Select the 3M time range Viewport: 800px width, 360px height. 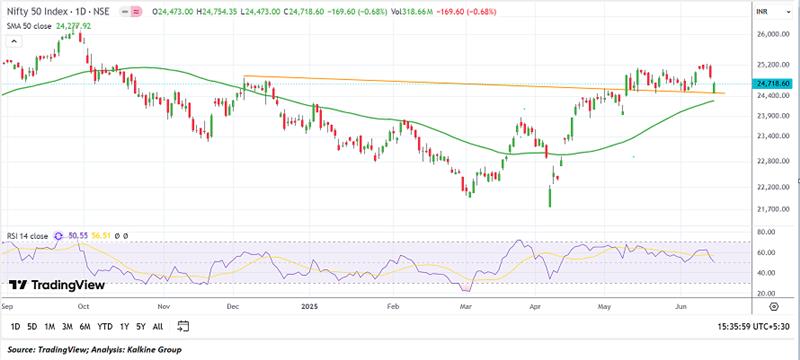point(67,326)
